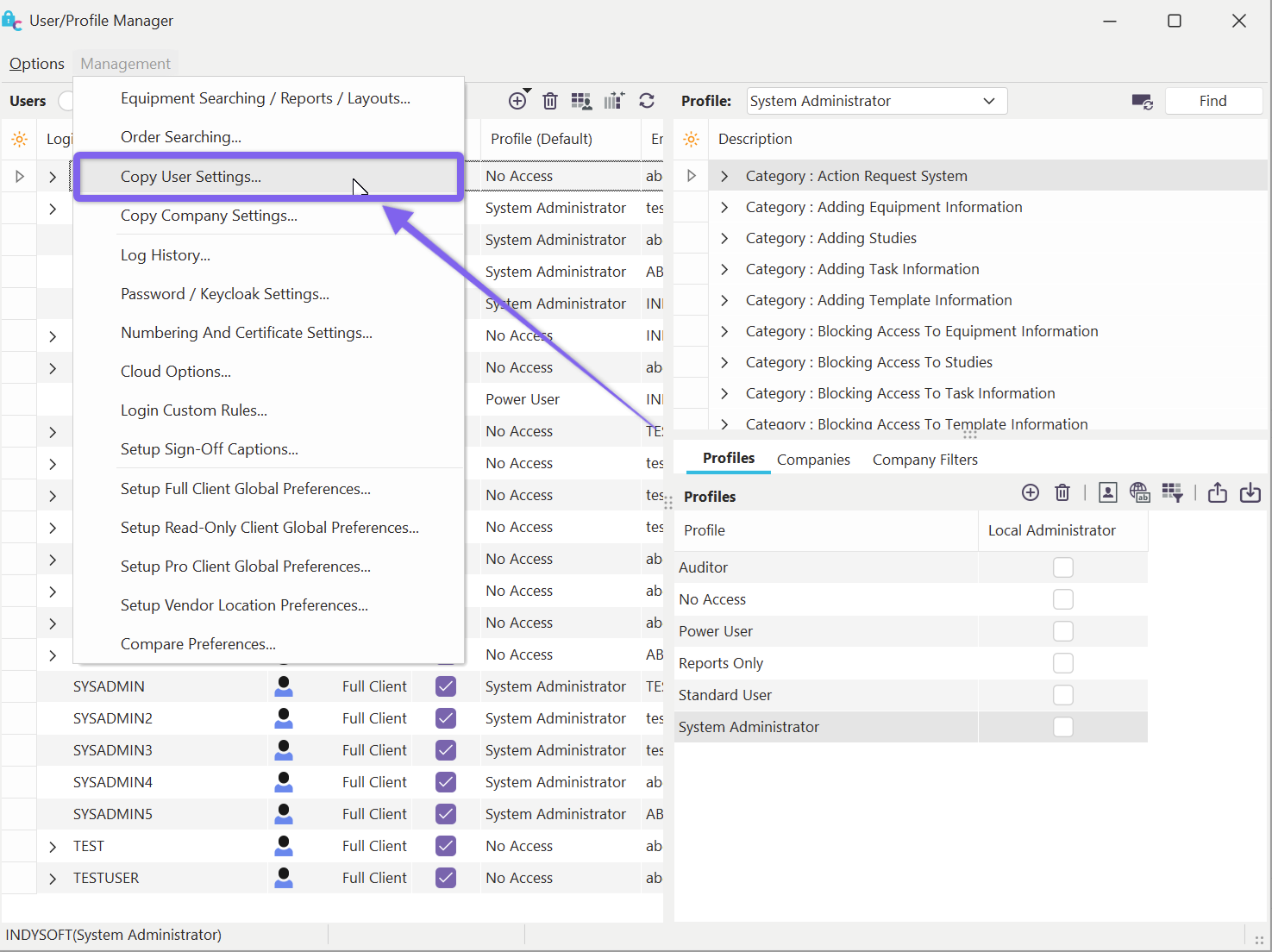This screenshot has height=952, width=1272.
Task: Uncheck the SYSADMIN row checkbox
Action: tap(446, 686)
